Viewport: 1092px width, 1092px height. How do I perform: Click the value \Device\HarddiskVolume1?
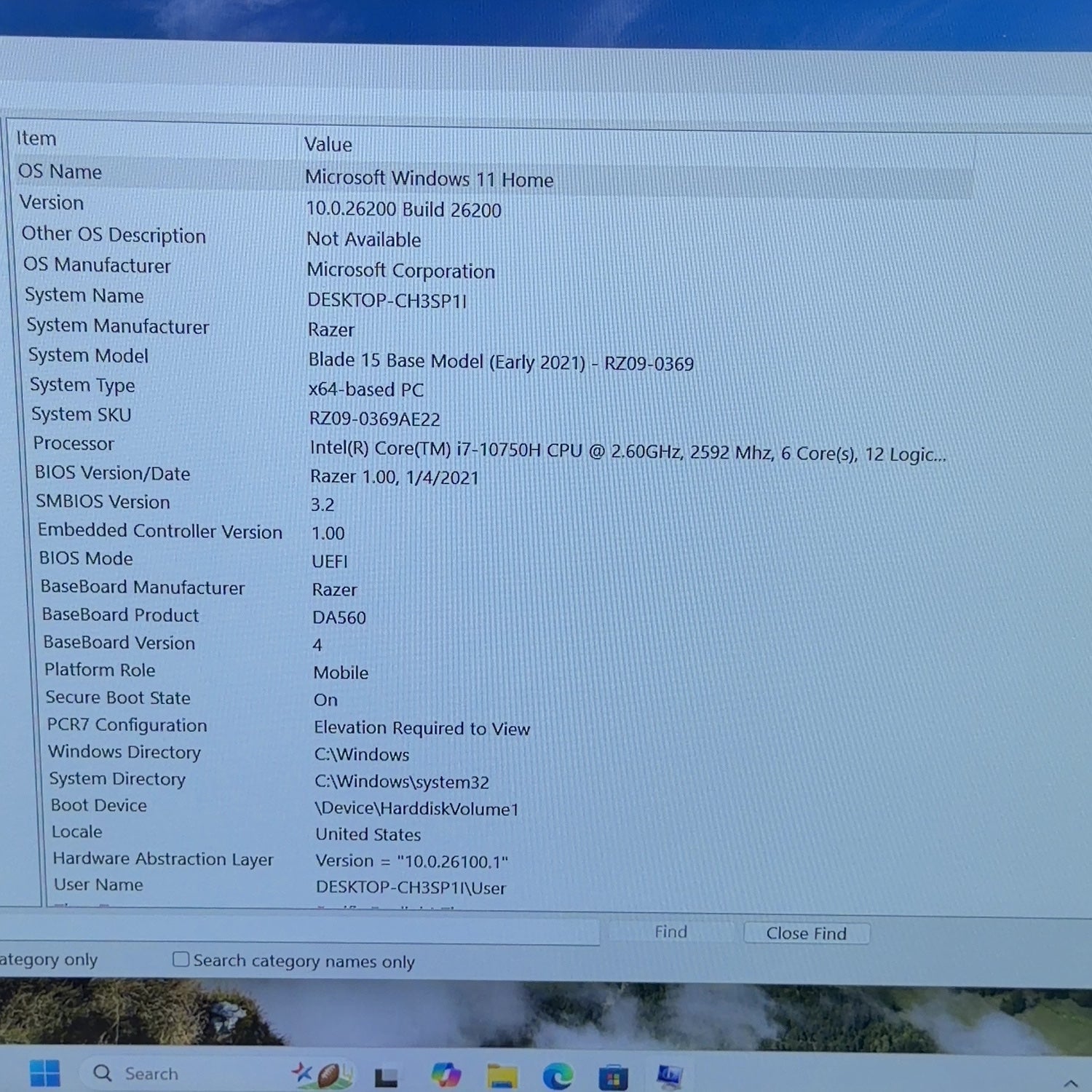coord(416,809)
